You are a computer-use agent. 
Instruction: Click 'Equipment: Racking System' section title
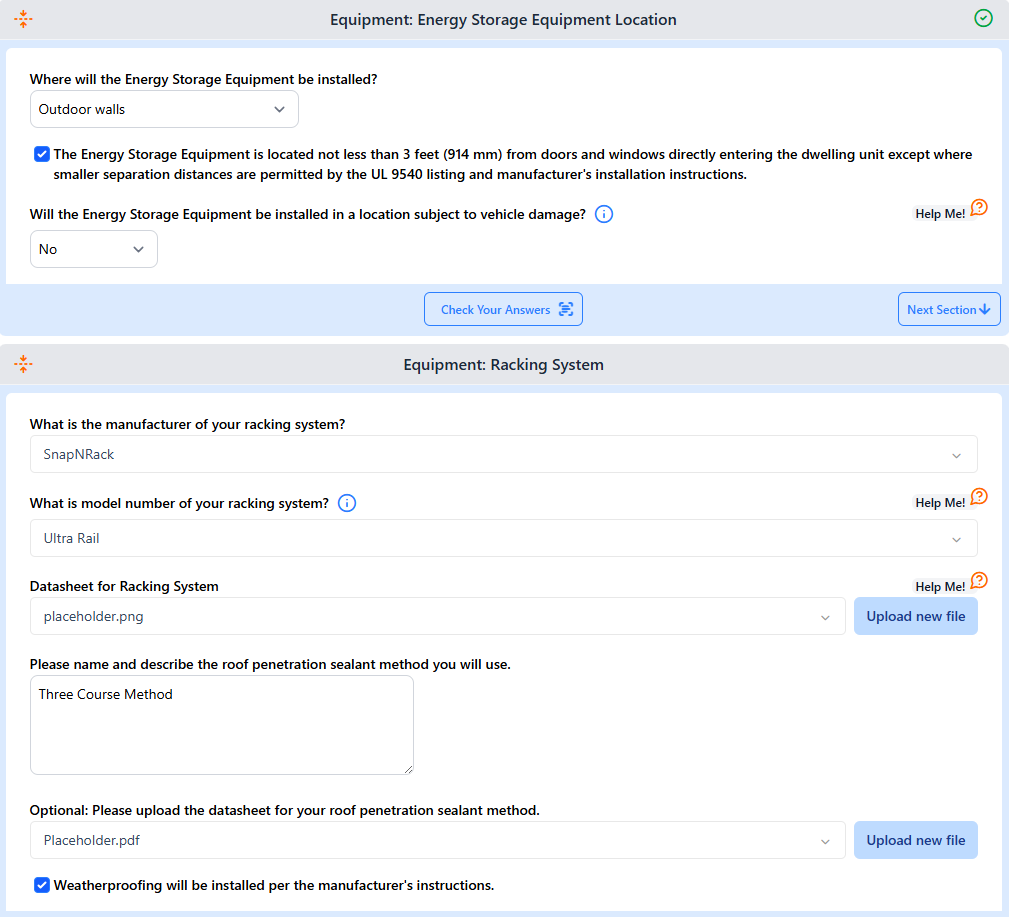(x=503, y=365)
